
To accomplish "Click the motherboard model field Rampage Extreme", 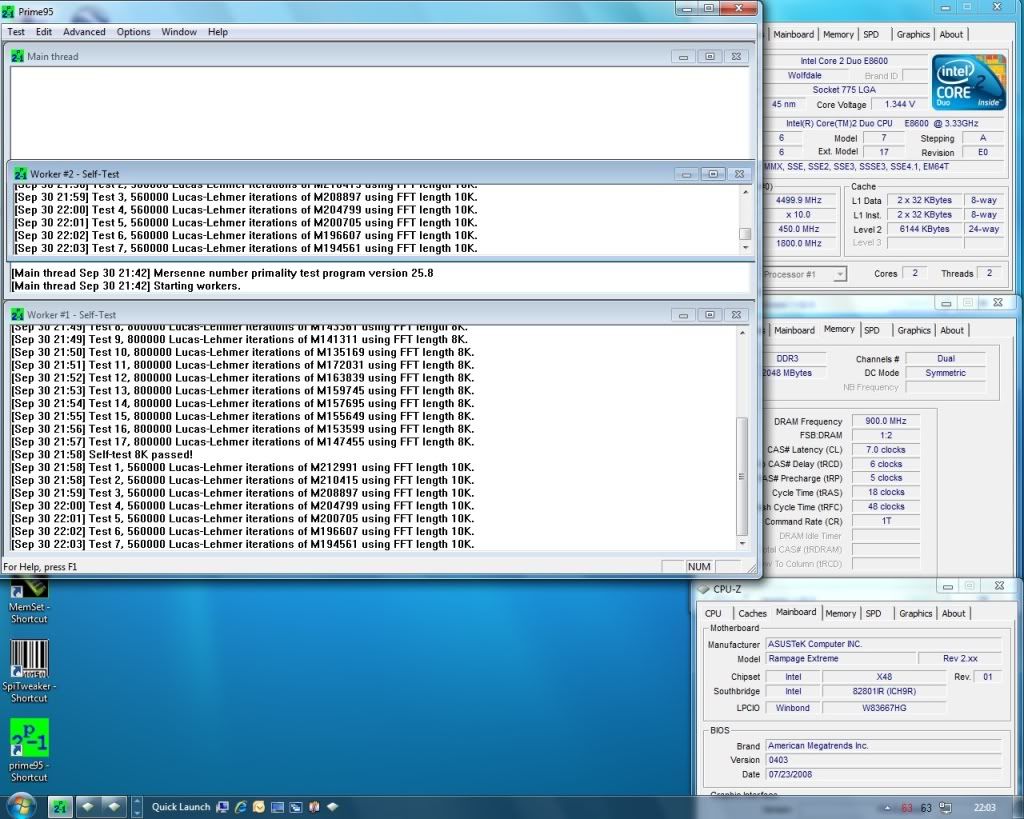I will [840, 659].
